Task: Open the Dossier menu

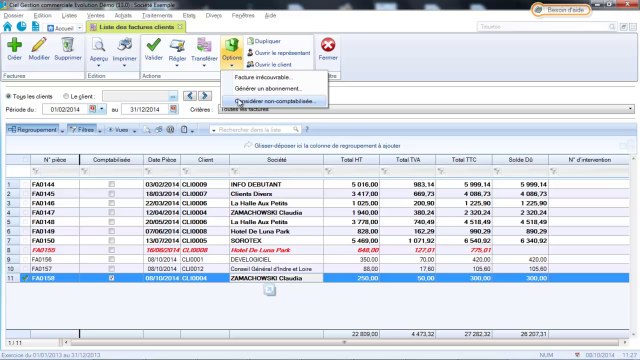Action: (13, 16)
